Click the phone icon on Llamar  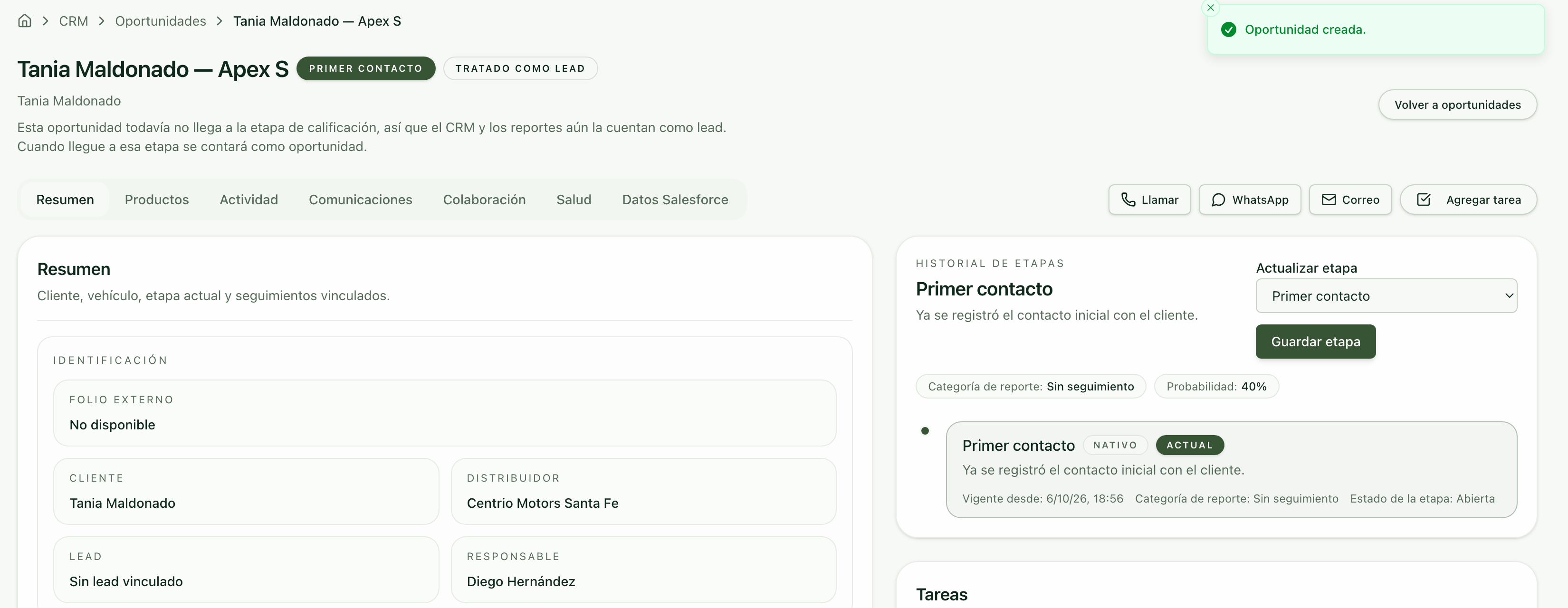[x=1128, y=199]
